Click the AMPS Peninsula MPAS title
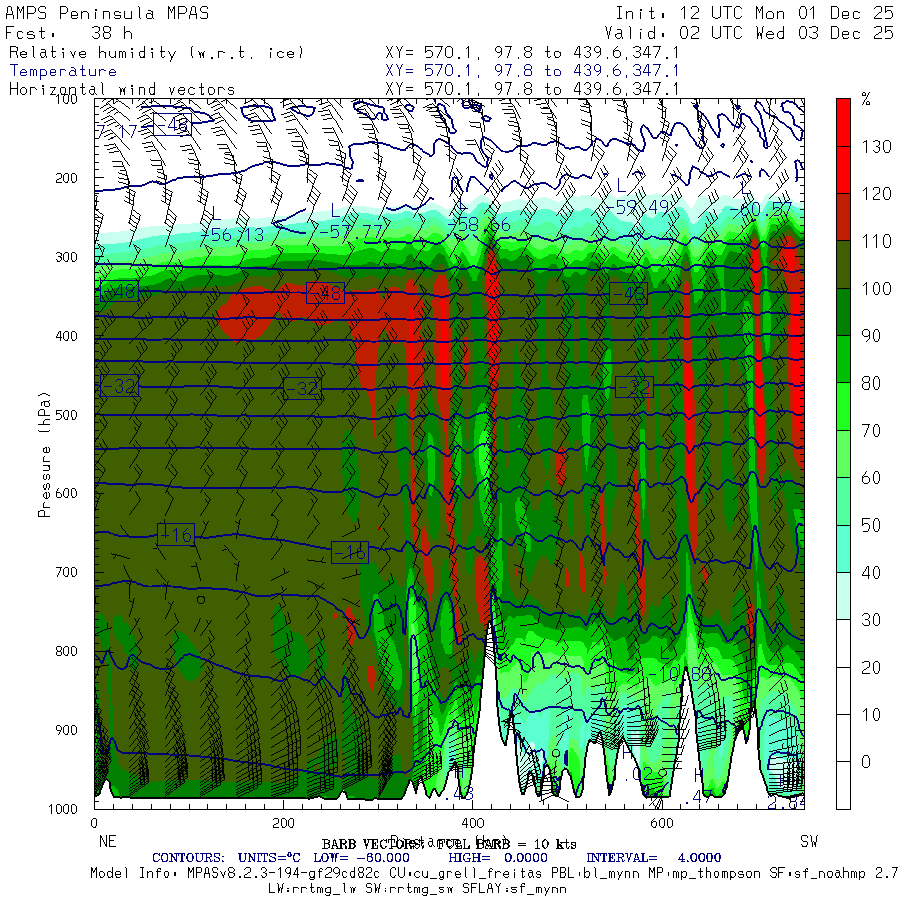900x900 pixels. click(107, 13)
